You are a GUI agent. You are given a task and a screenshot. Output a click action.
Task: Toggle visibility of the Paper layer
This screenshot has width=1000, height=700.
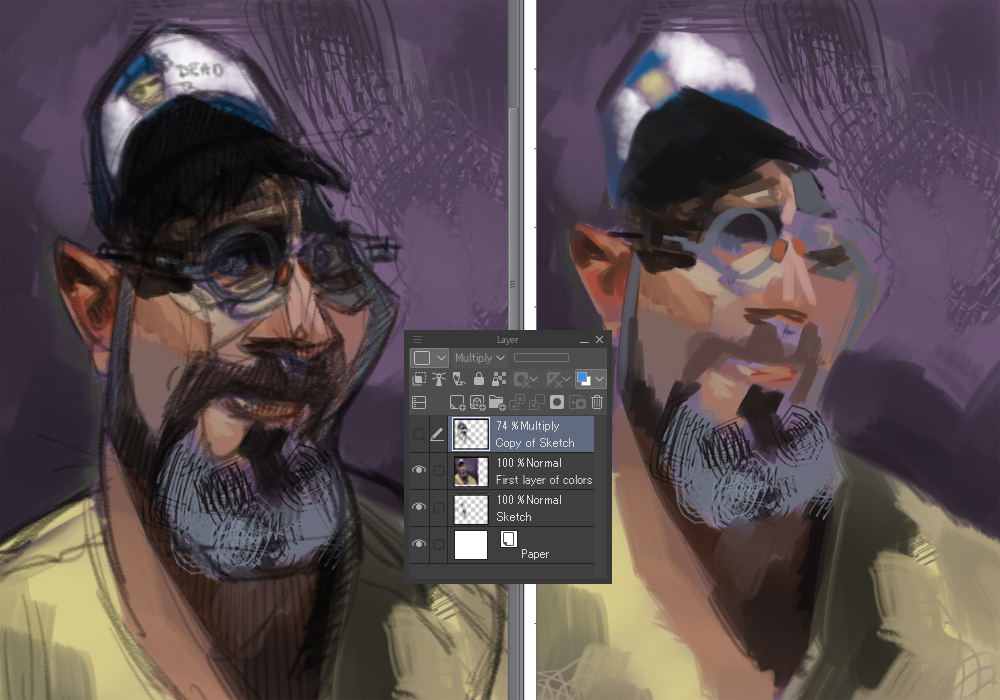tap(419, 545)
